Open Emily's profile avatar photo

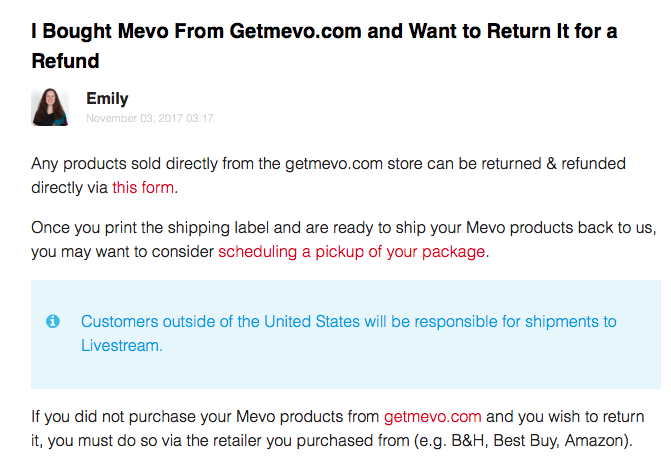click(50, 107)
